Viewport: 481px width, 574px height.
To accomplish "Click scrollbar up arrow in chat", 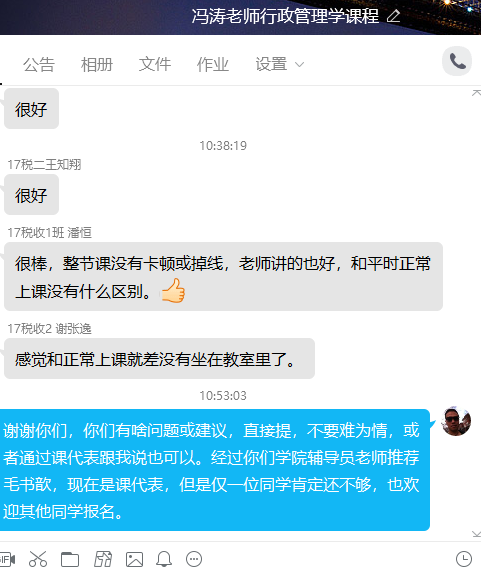I will coord(476,93).
